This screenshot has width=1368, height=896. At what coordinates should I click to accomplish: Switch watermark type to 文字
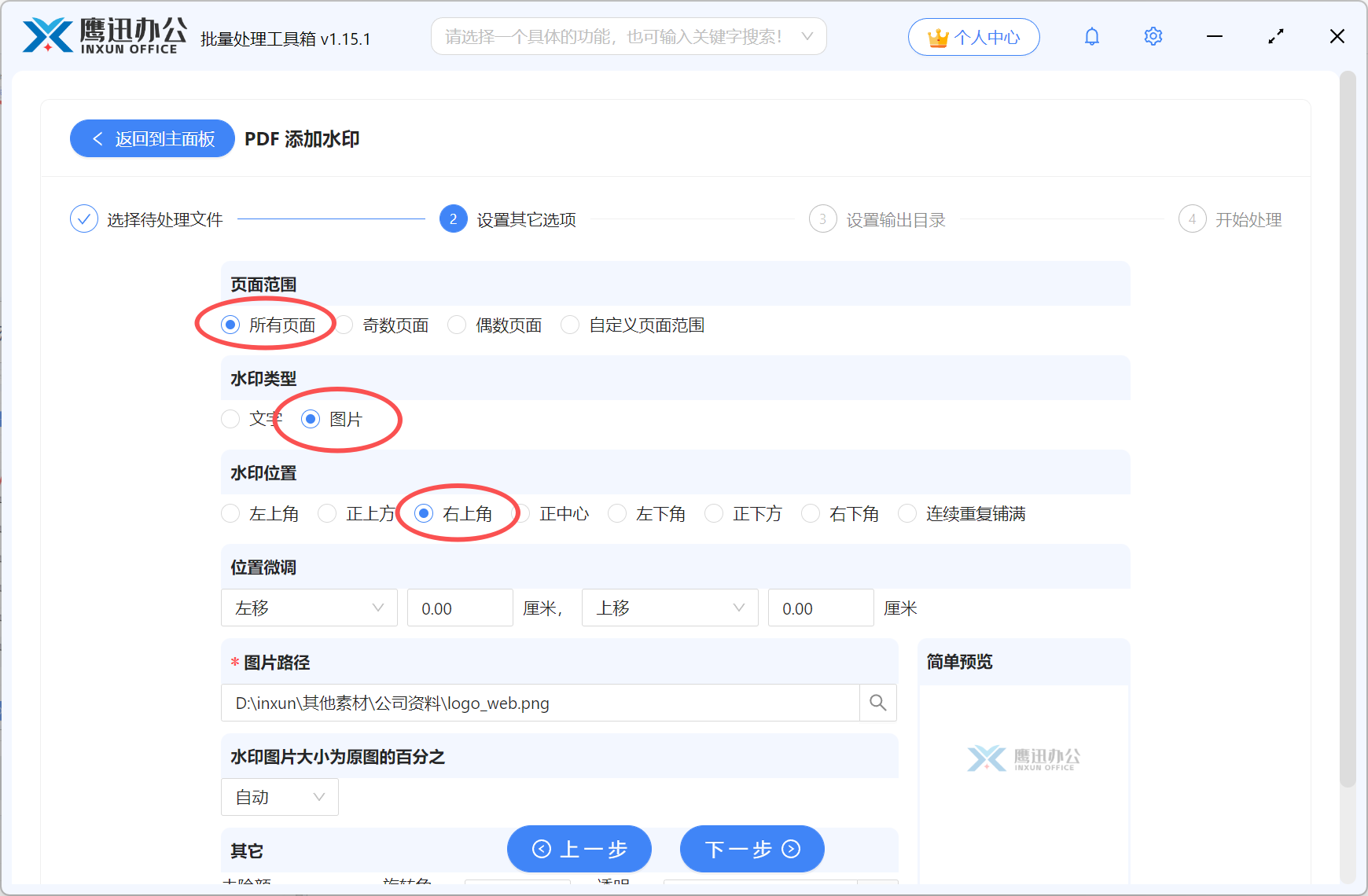click(230, 419)
